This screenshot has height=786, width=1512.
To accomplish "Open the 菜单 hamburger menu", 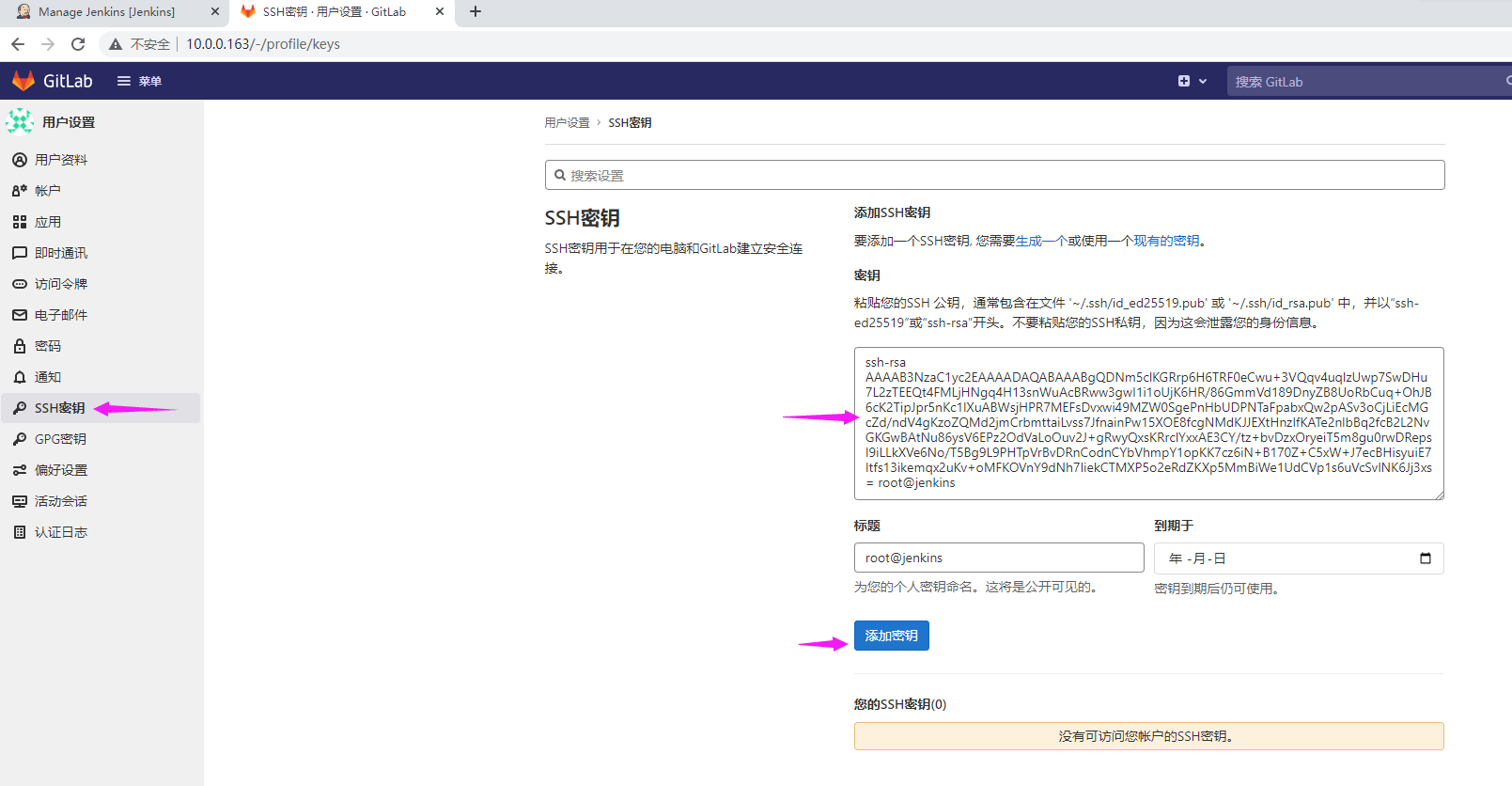I will pos(139,81).
